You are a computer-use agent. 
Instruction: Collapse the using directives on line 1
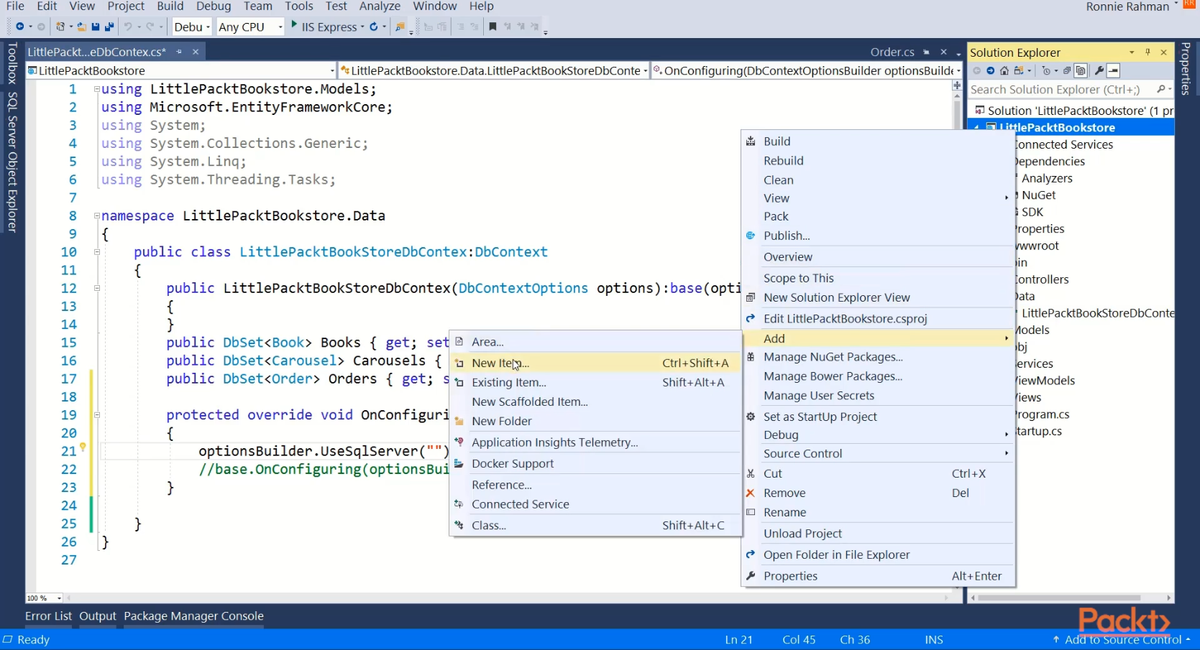[96, 89]
